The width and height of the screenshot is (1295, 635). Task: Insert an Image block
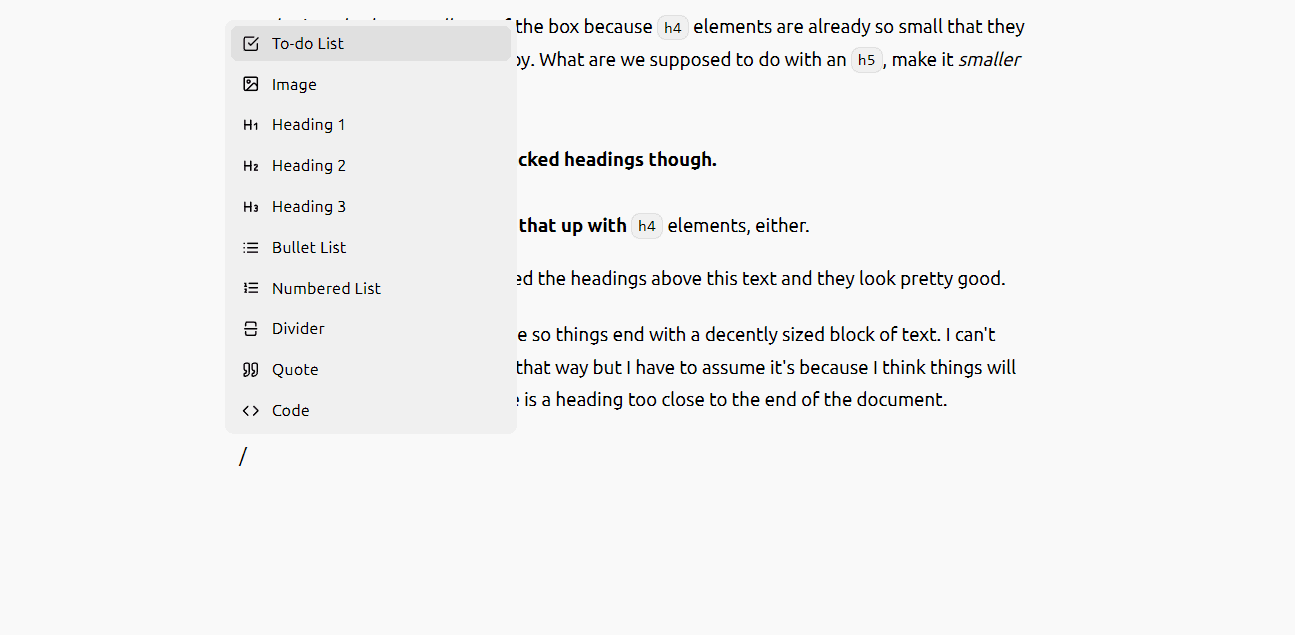coord(371,84)
